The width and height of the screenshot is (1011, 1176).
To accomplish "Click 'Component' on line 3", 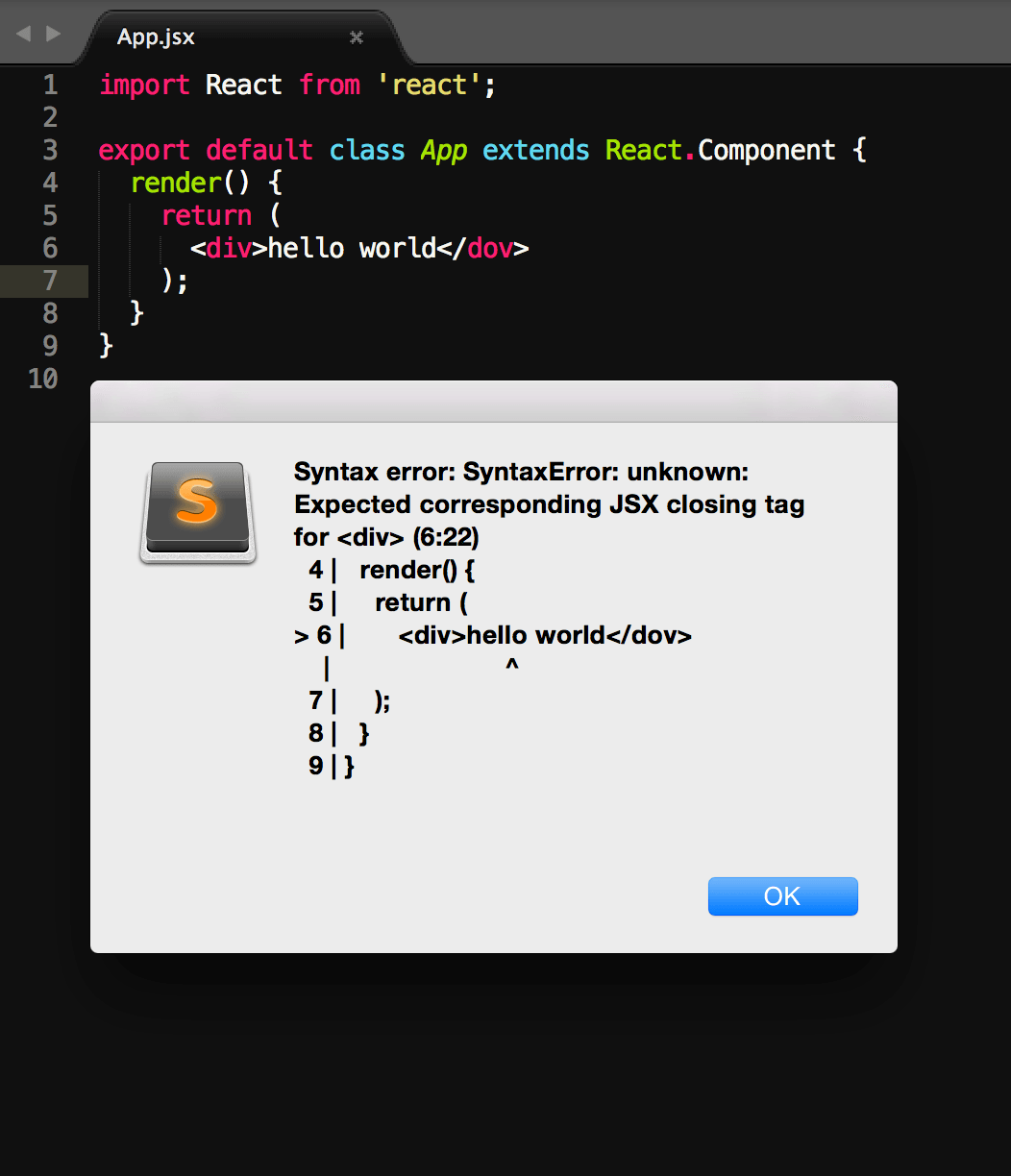I will (767, 151).
